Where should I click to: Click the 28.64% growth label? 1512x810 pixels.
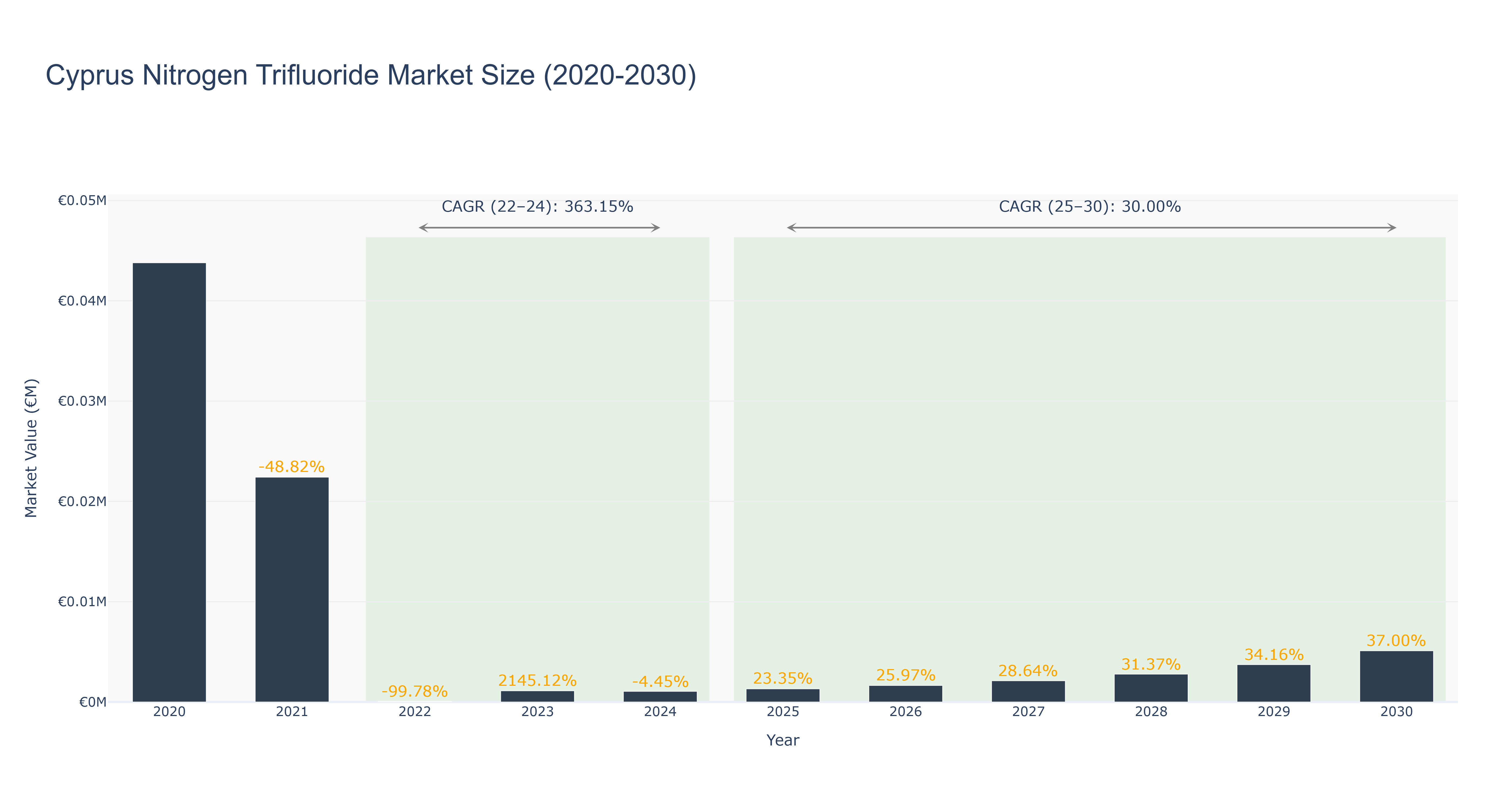click(1028, 670)
